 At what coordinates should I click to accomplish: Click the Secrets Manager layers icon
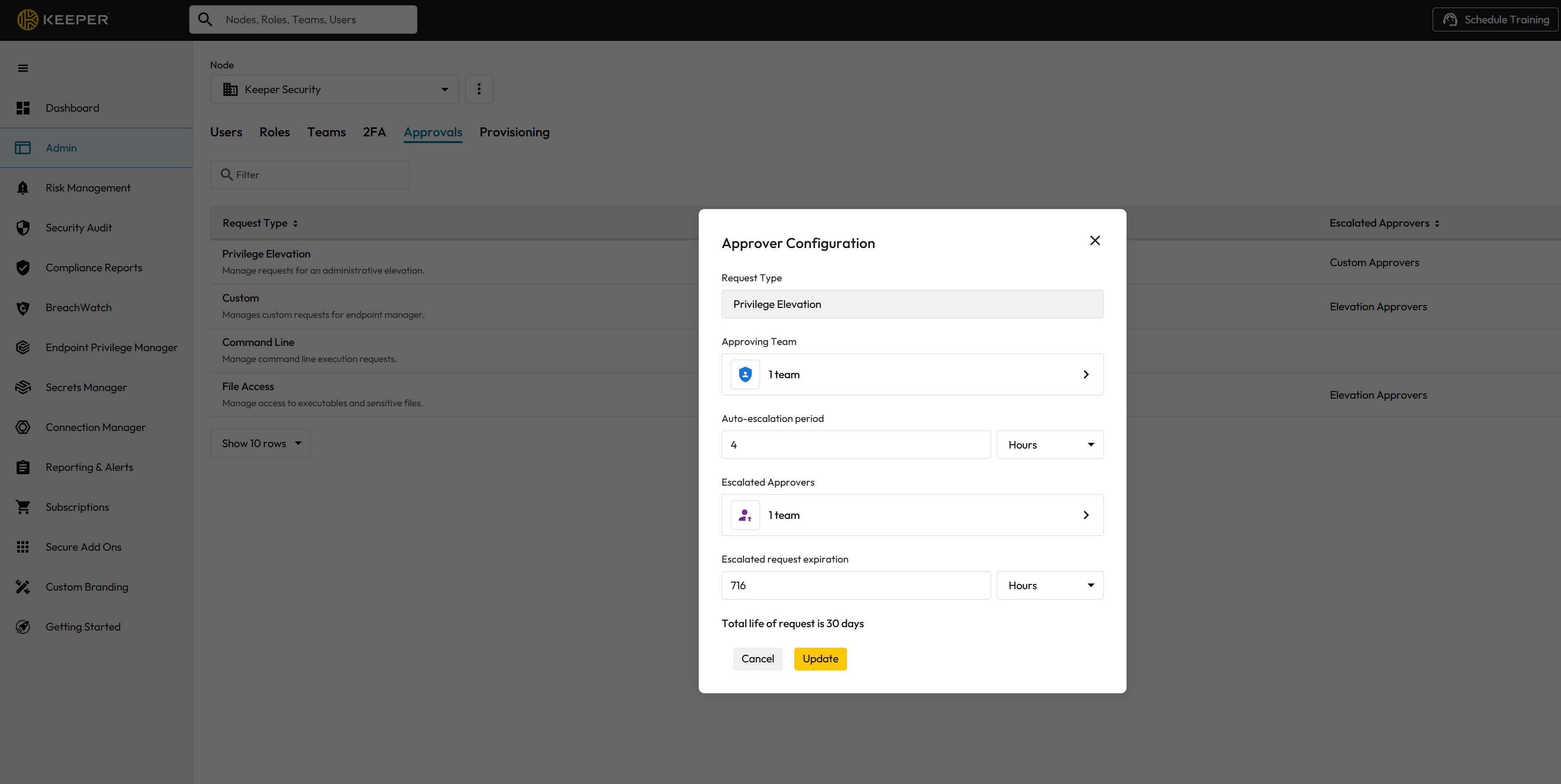click(x=23, y=387)
